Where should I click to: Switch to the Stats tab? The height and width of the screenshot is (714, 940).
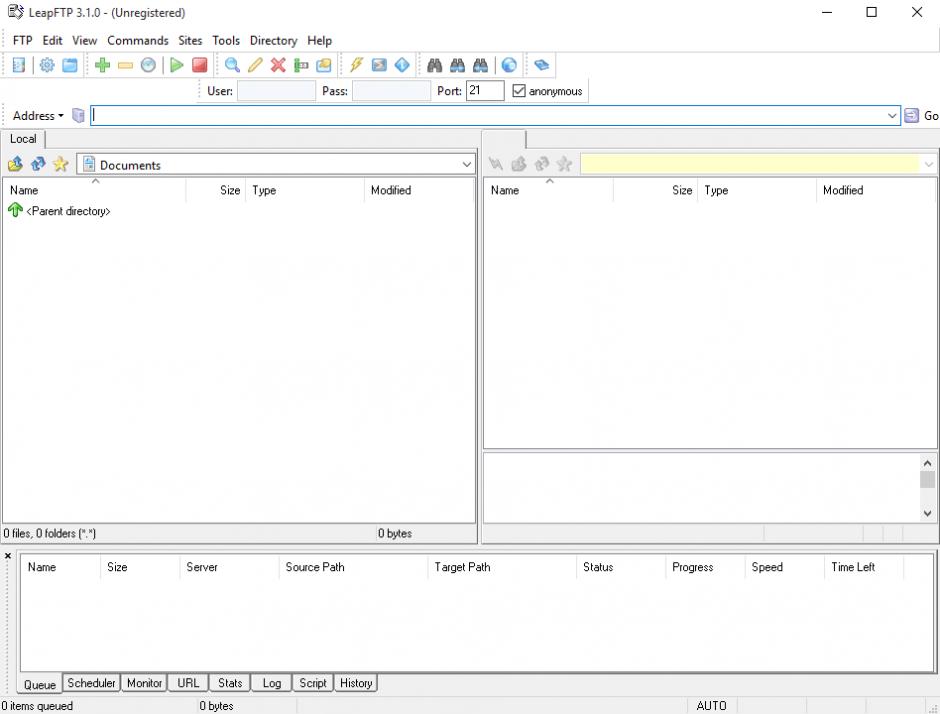[230, 683]
